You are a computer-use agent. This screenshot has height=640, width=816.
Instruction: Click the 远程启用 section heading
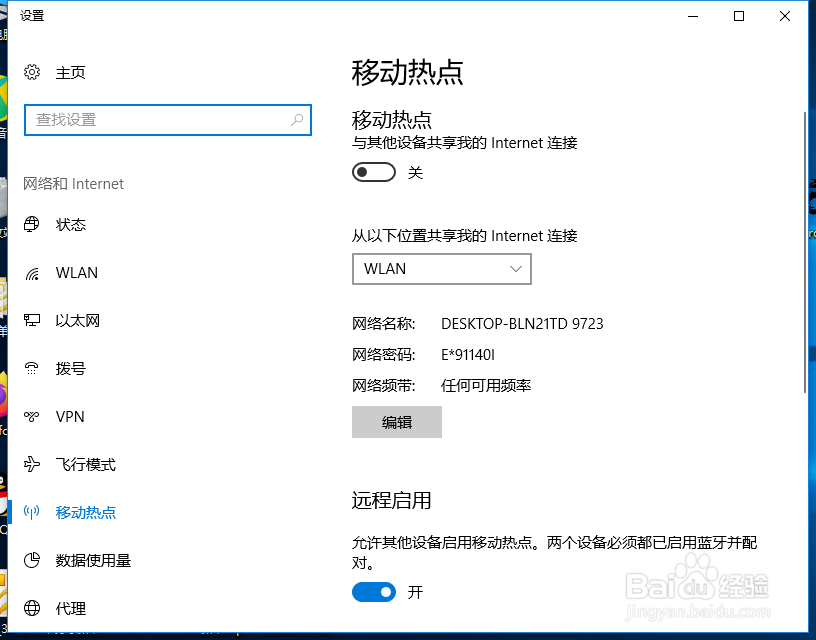[x=391, y=501]
